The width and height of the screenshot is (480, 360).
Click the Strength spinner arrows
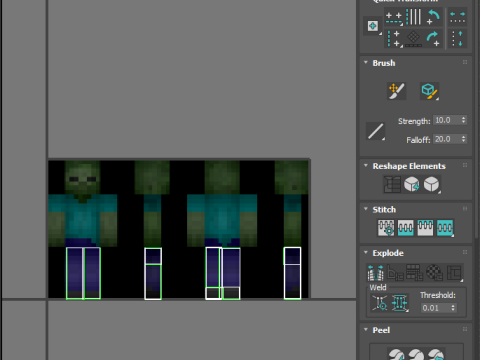coord(464,120)
